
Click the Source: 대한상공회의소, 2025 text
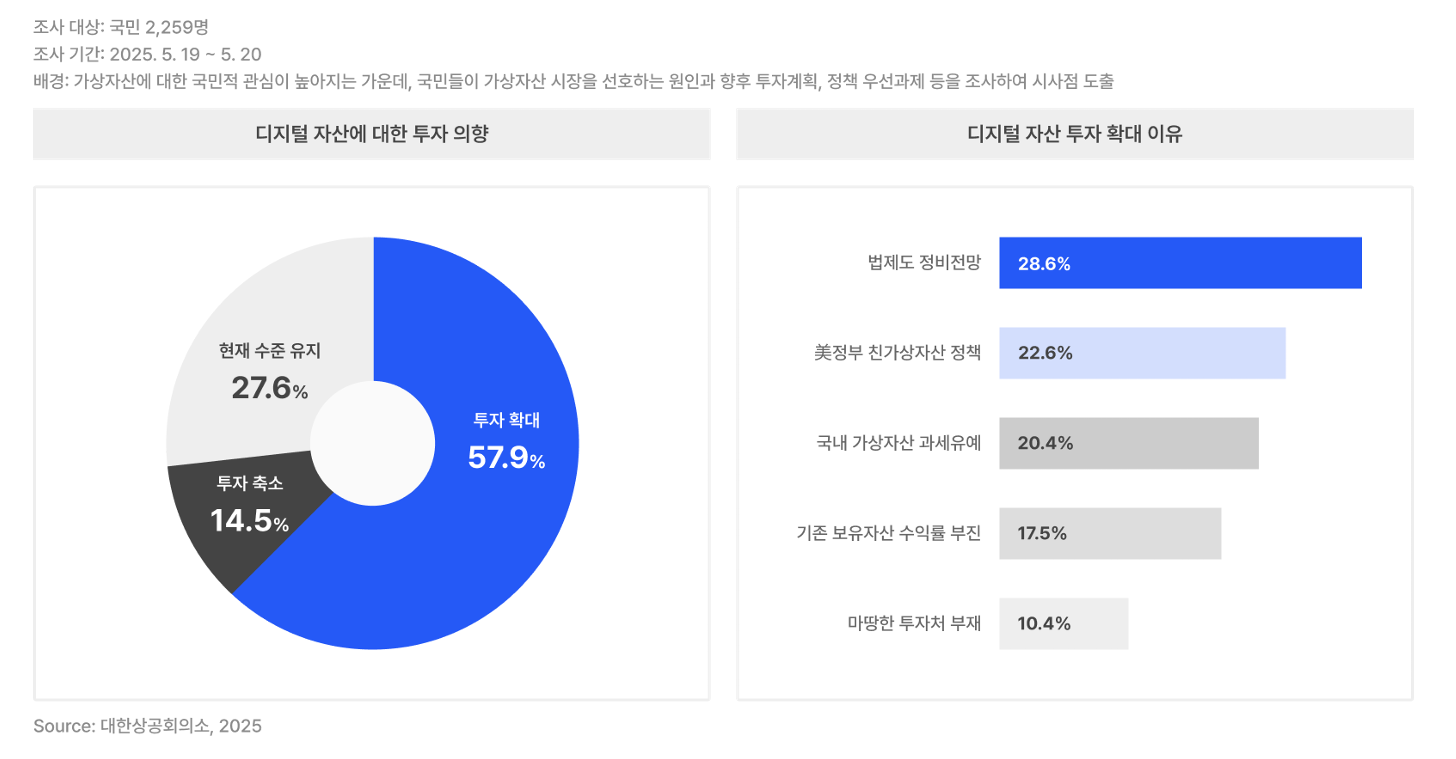coord(147,726)
